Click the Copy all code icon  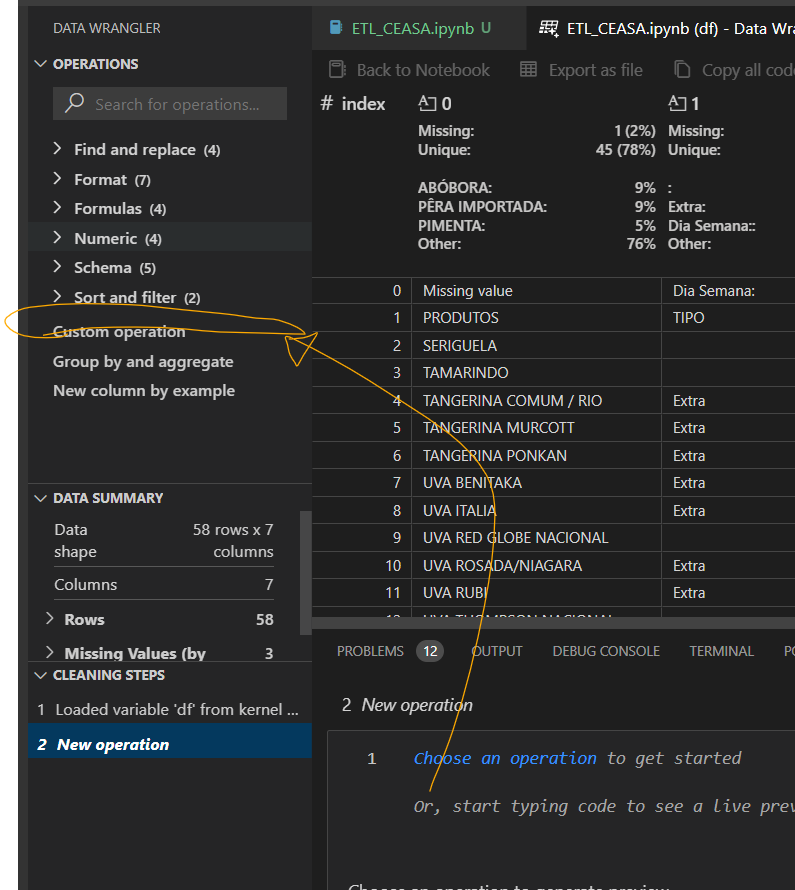click(x=682, y=69)
